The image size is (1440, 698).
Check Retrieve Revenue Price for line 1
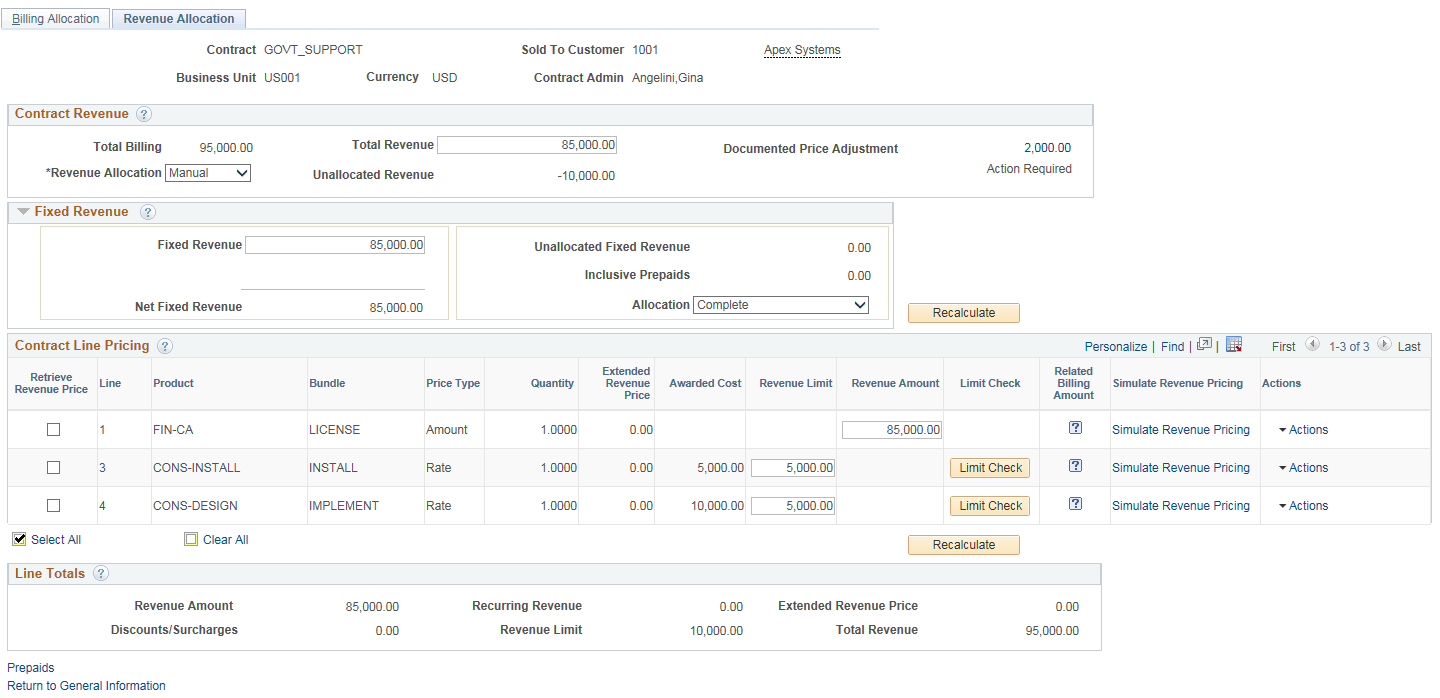(x=53, y=429)
